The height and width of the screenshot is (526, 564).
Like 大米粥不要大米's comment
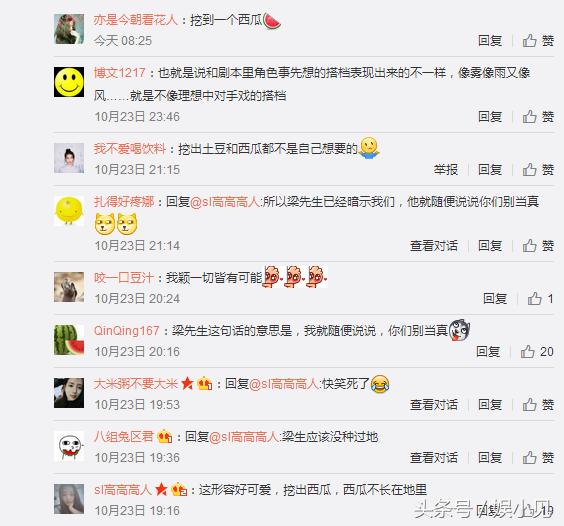pyautogui.click(x=538, y=405)
